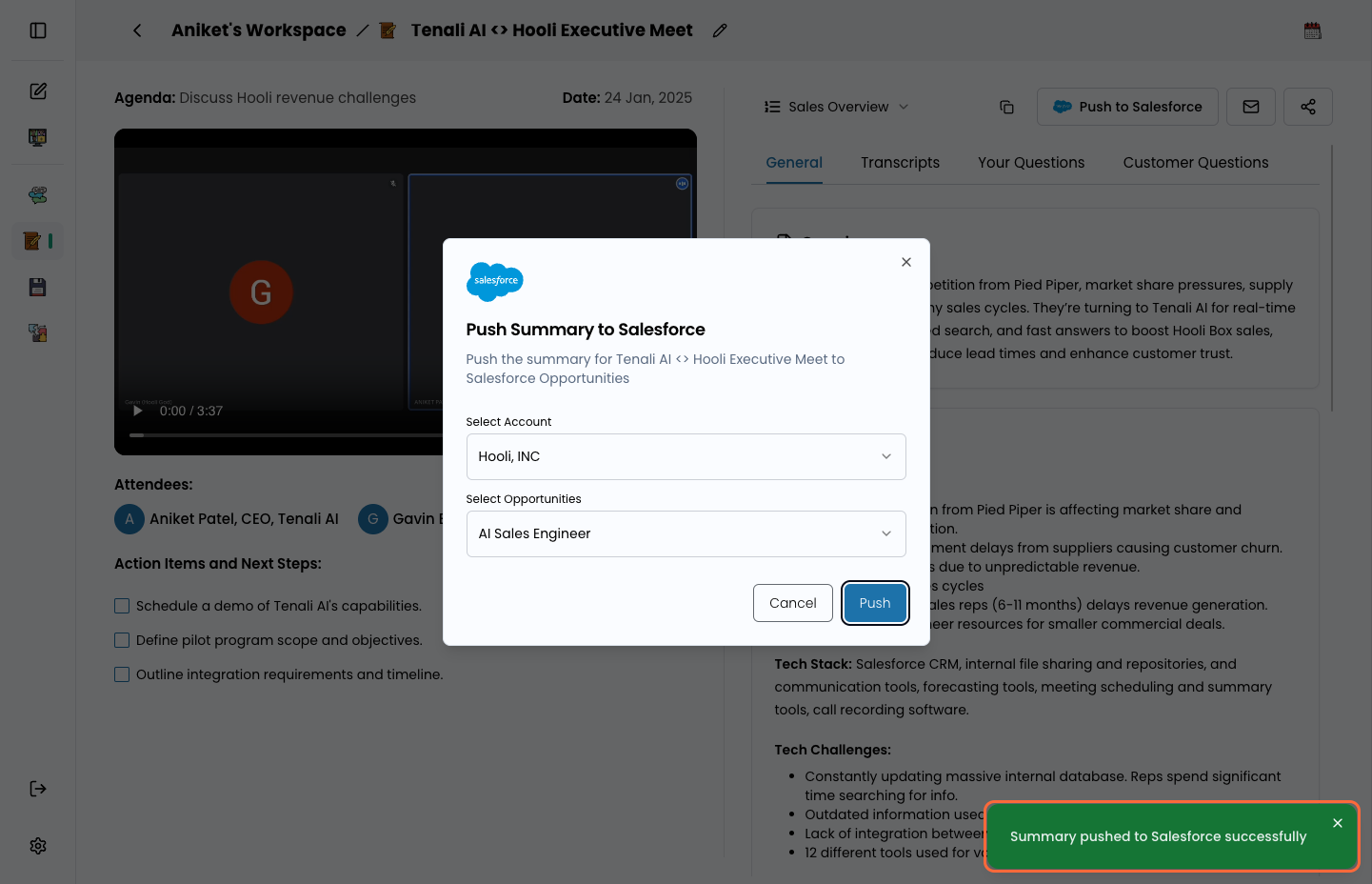Click the new note compose icon in sidebar

tap(38, 91)
